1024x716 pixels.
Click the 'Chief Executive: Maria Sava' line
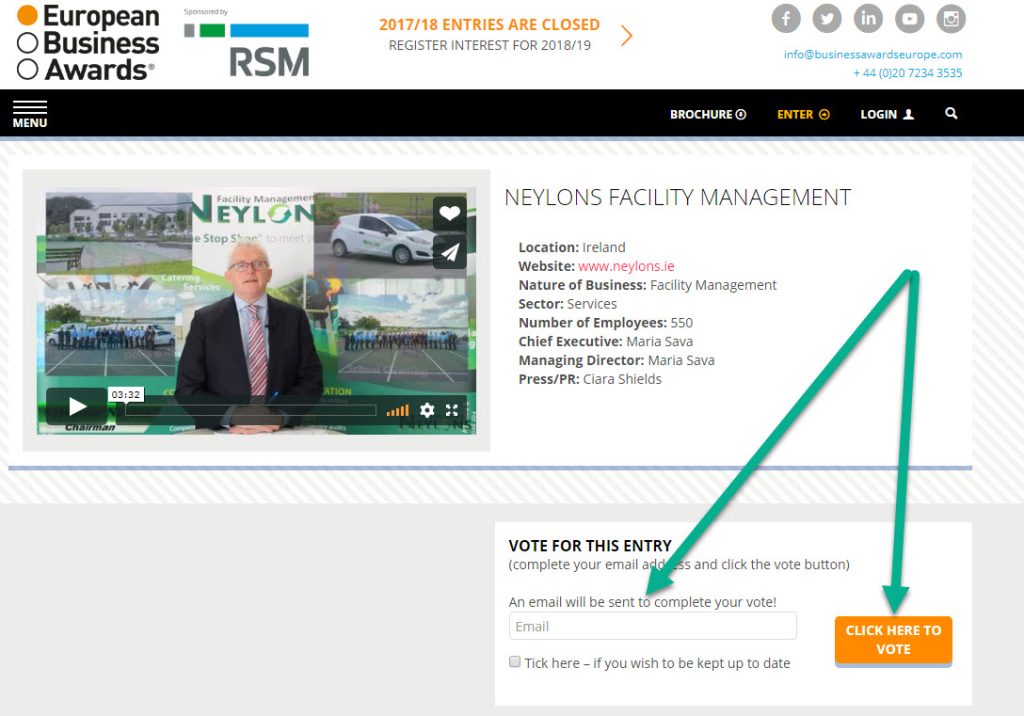click(605, 342)
